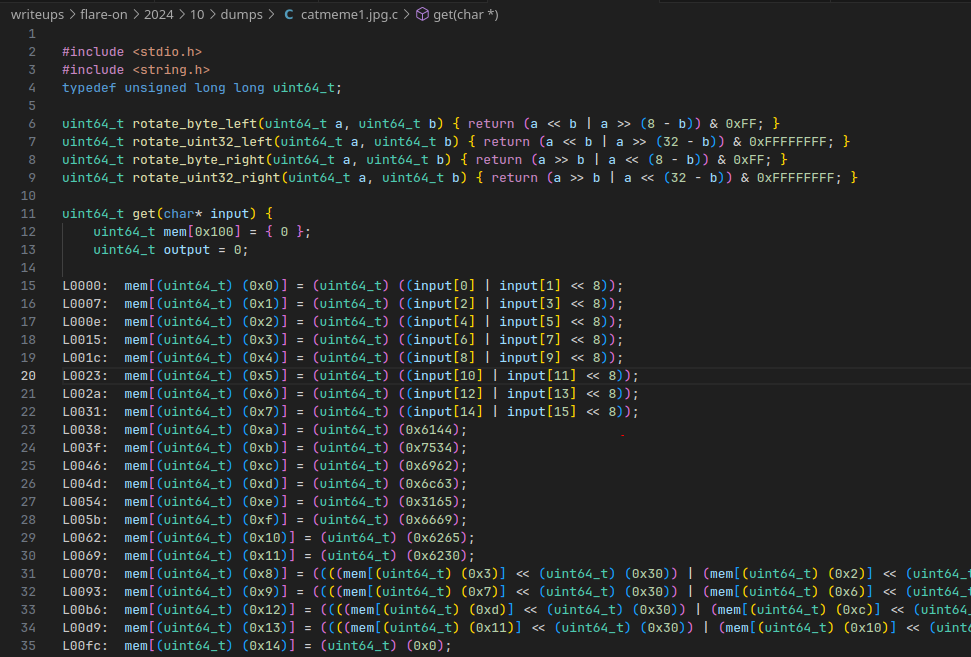This screenshot has height=657, width=971.
Task: Click mem[0x100] declaration on line 12
Action: tap(202, 232)
